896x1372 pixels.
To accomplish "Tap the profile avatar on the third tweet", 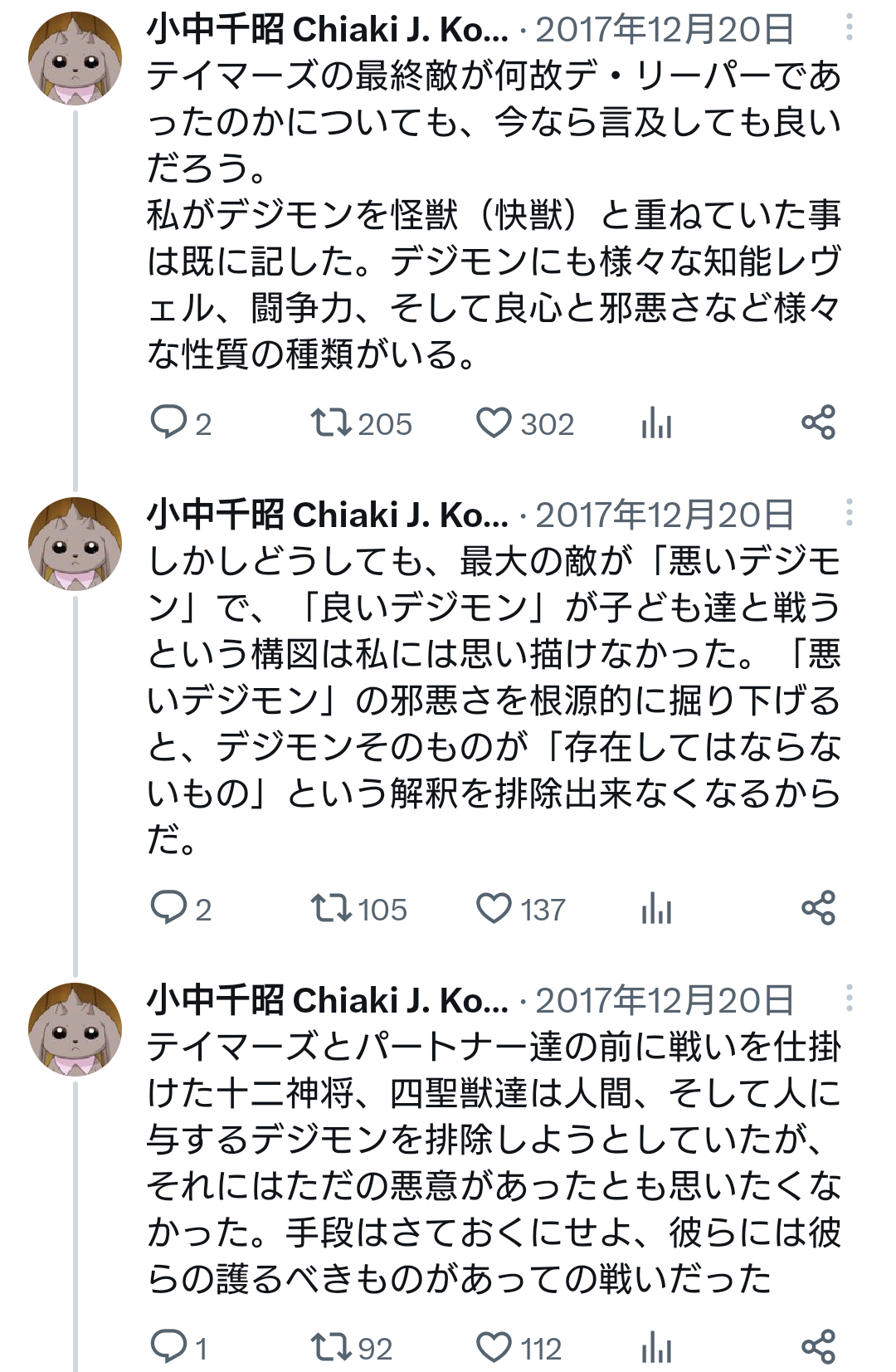I will (x=75, y=1029).
